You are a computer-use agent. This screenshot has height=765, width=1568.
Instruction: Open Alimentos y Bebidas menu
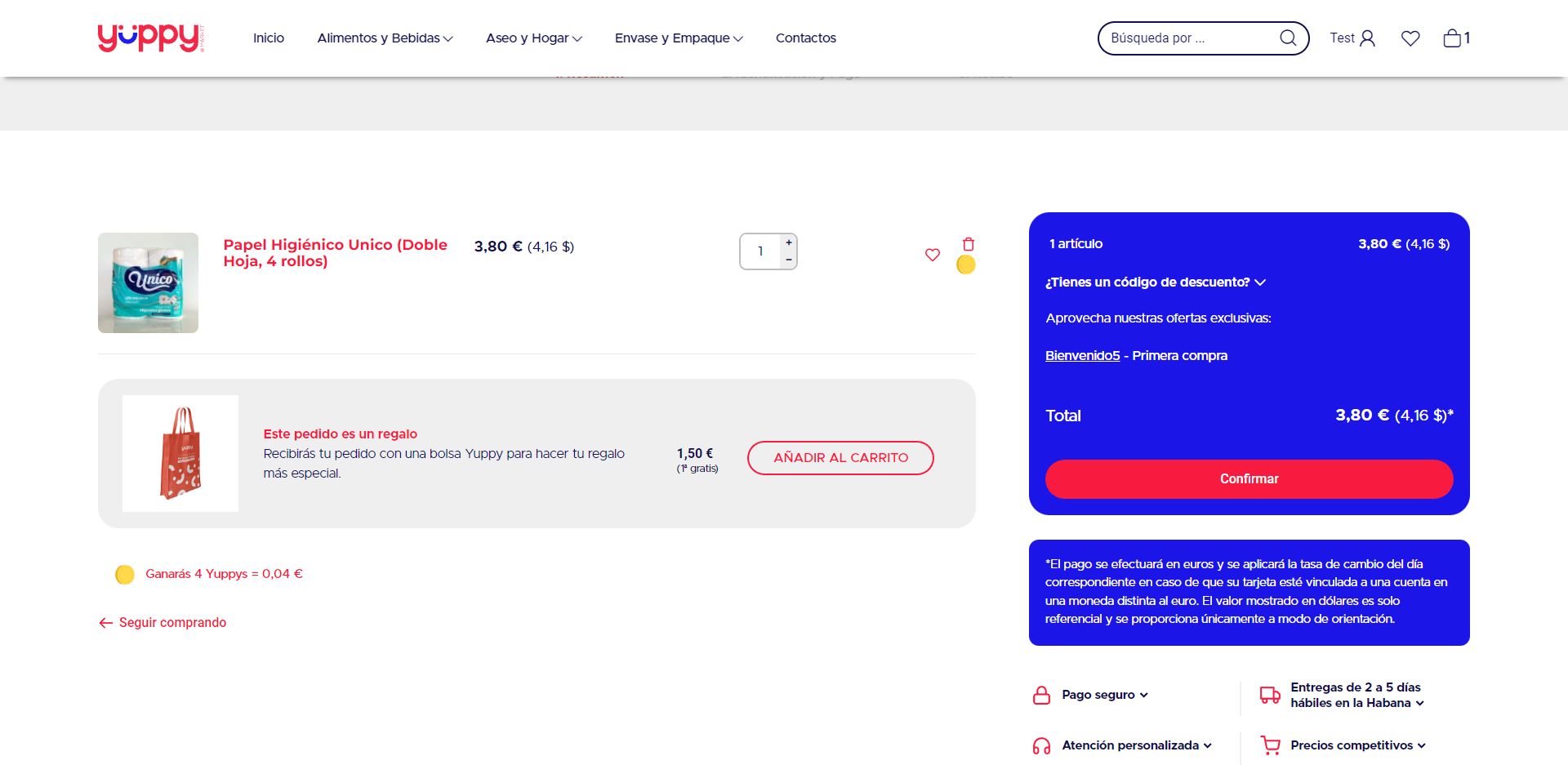385,38
